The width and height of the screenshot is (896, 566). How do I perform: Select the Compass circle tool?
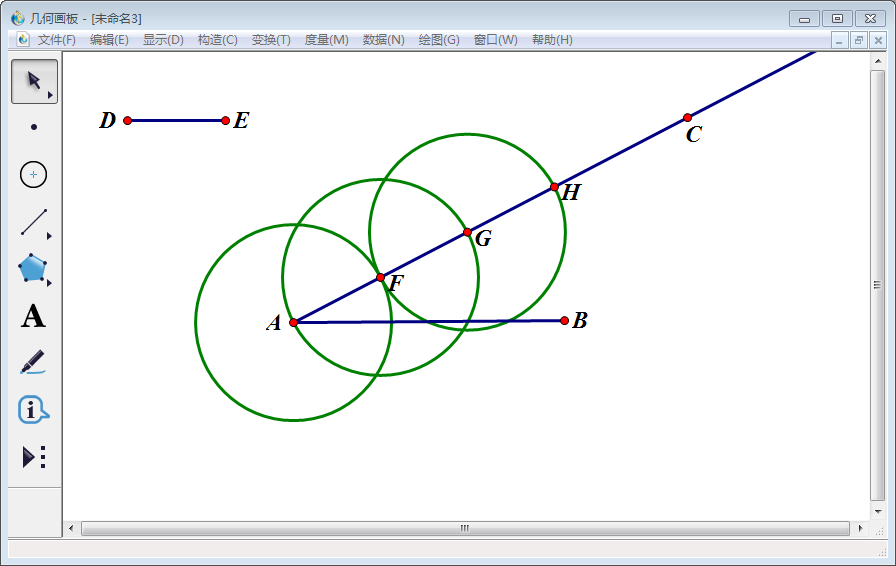pos(33,174)
